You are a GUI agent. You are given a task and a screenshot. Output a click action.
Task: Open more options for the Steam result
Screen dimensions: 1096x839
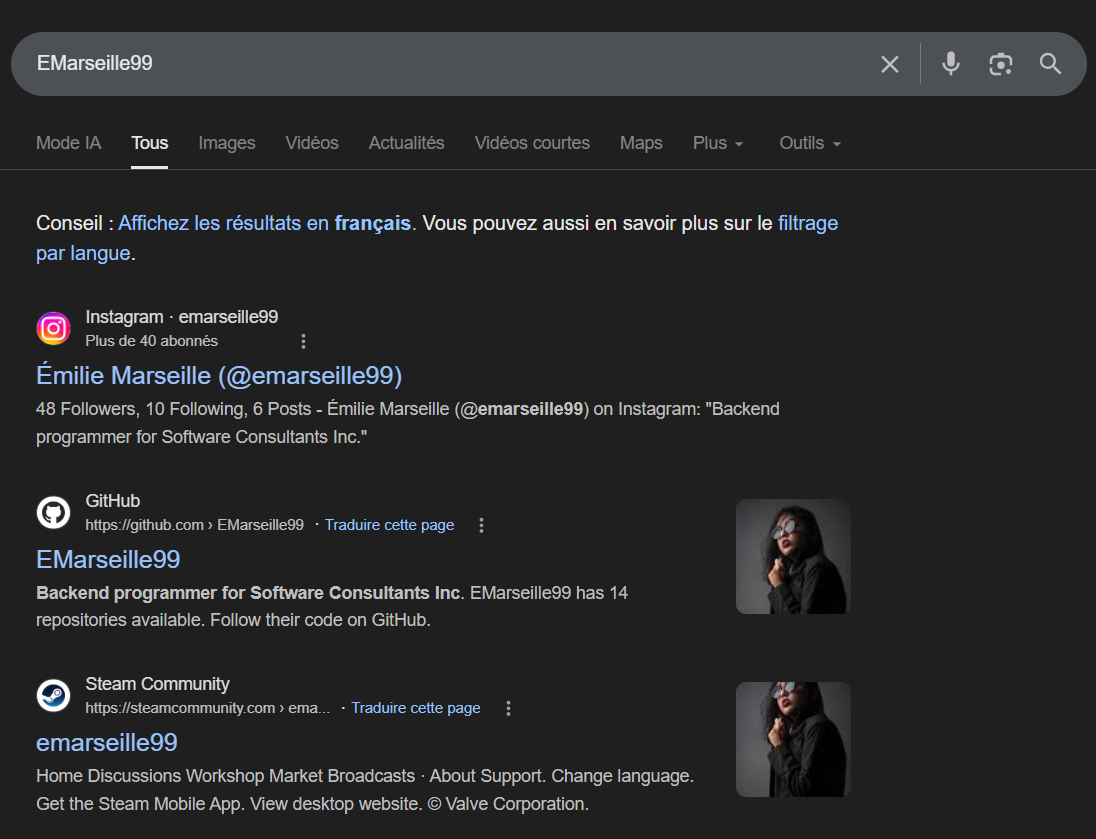click(508, 708)
